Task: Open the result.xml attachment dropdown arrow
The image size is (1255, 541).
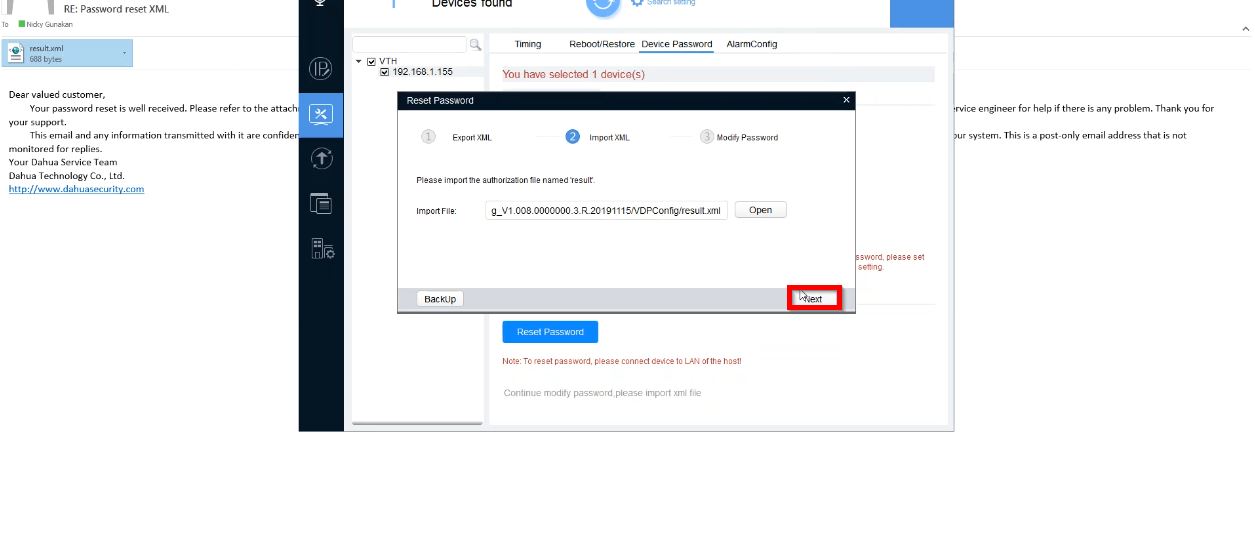Action: 124,53
